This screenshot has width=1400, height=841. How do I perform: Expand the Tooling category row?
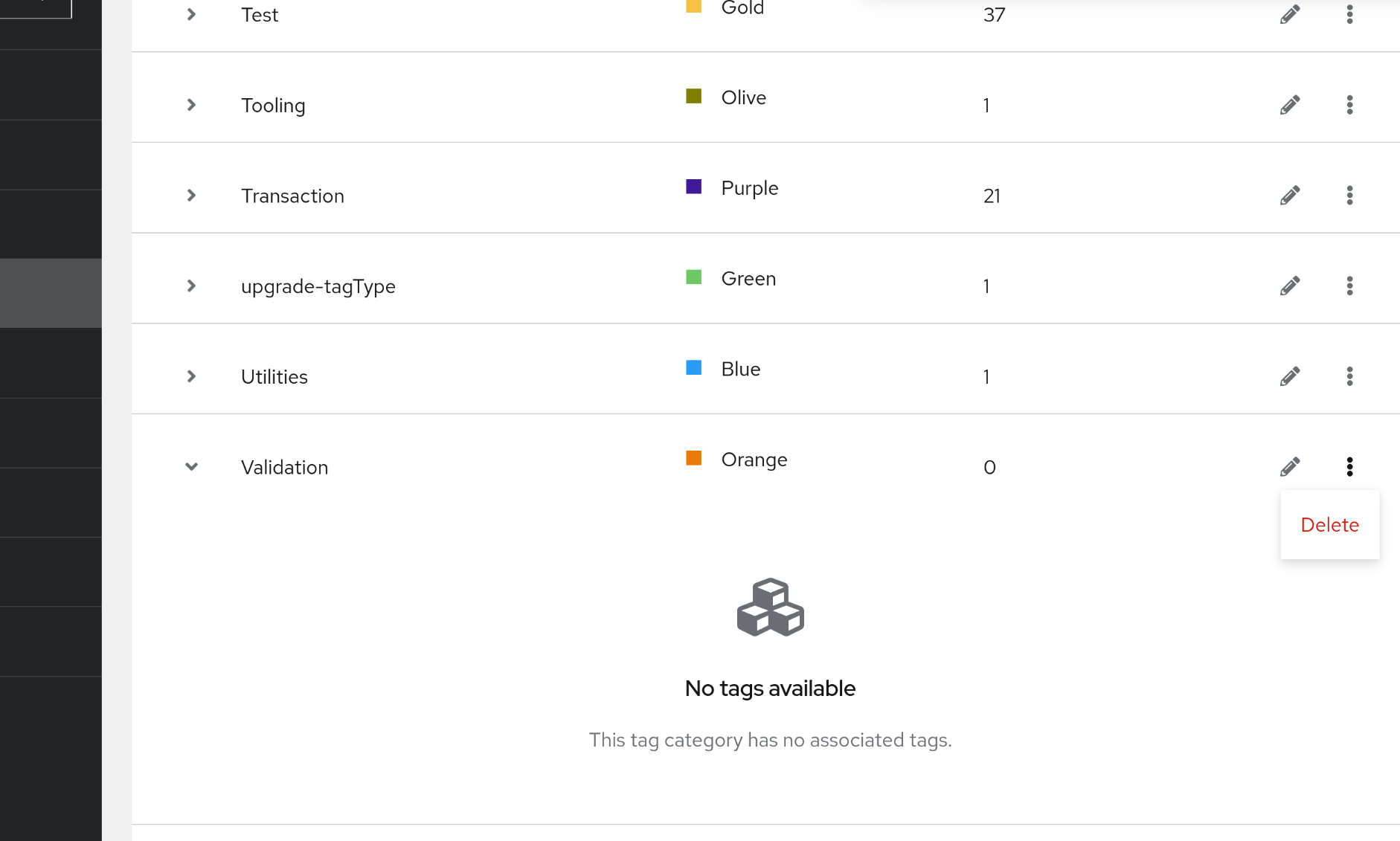[x=191, y=105]
